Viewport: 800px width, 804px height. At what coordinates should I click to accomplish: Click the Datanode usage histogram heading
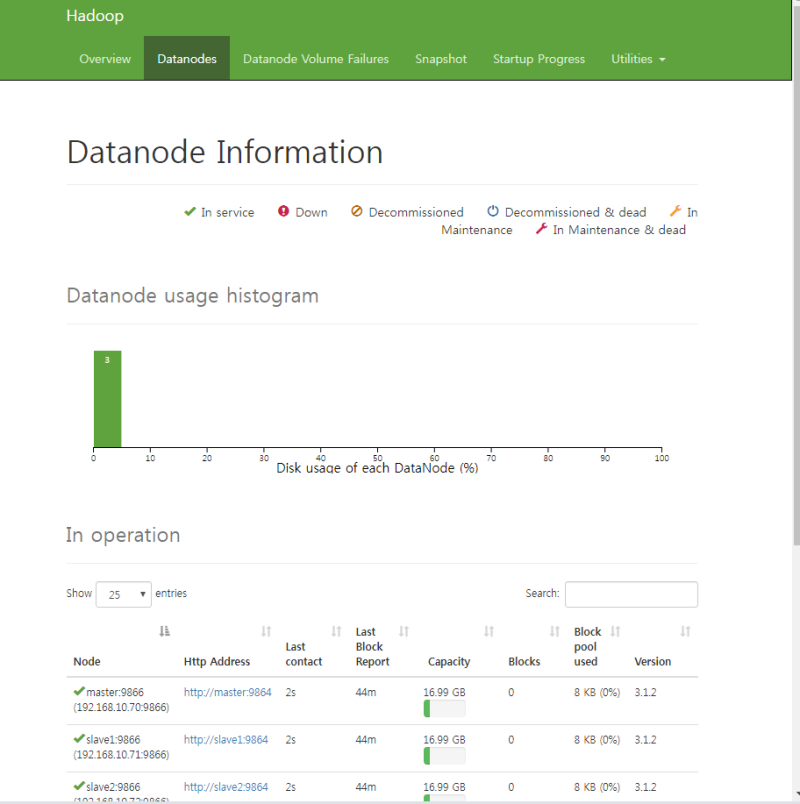[x=192, y=296]
